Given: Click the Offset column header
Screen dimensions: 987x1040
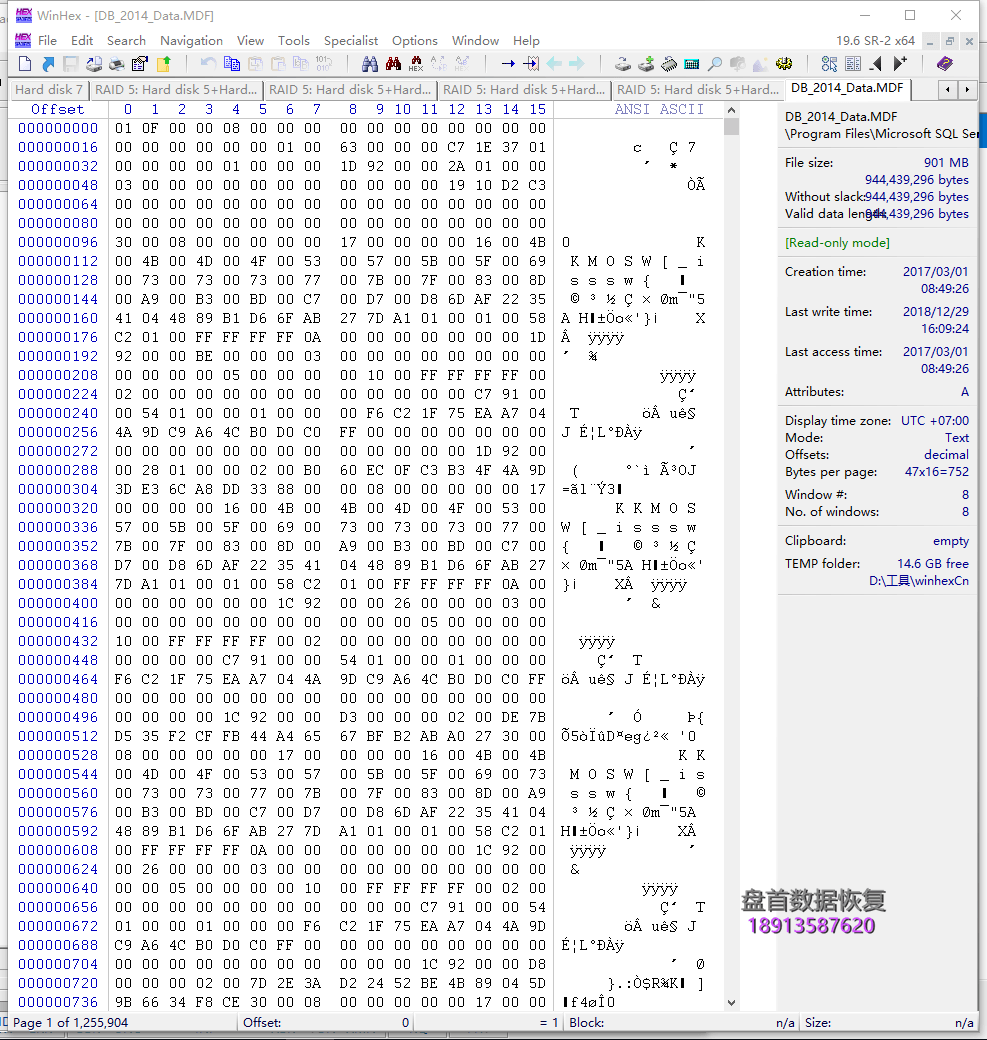Looking at the screenshot, I should tap(58, 109).
